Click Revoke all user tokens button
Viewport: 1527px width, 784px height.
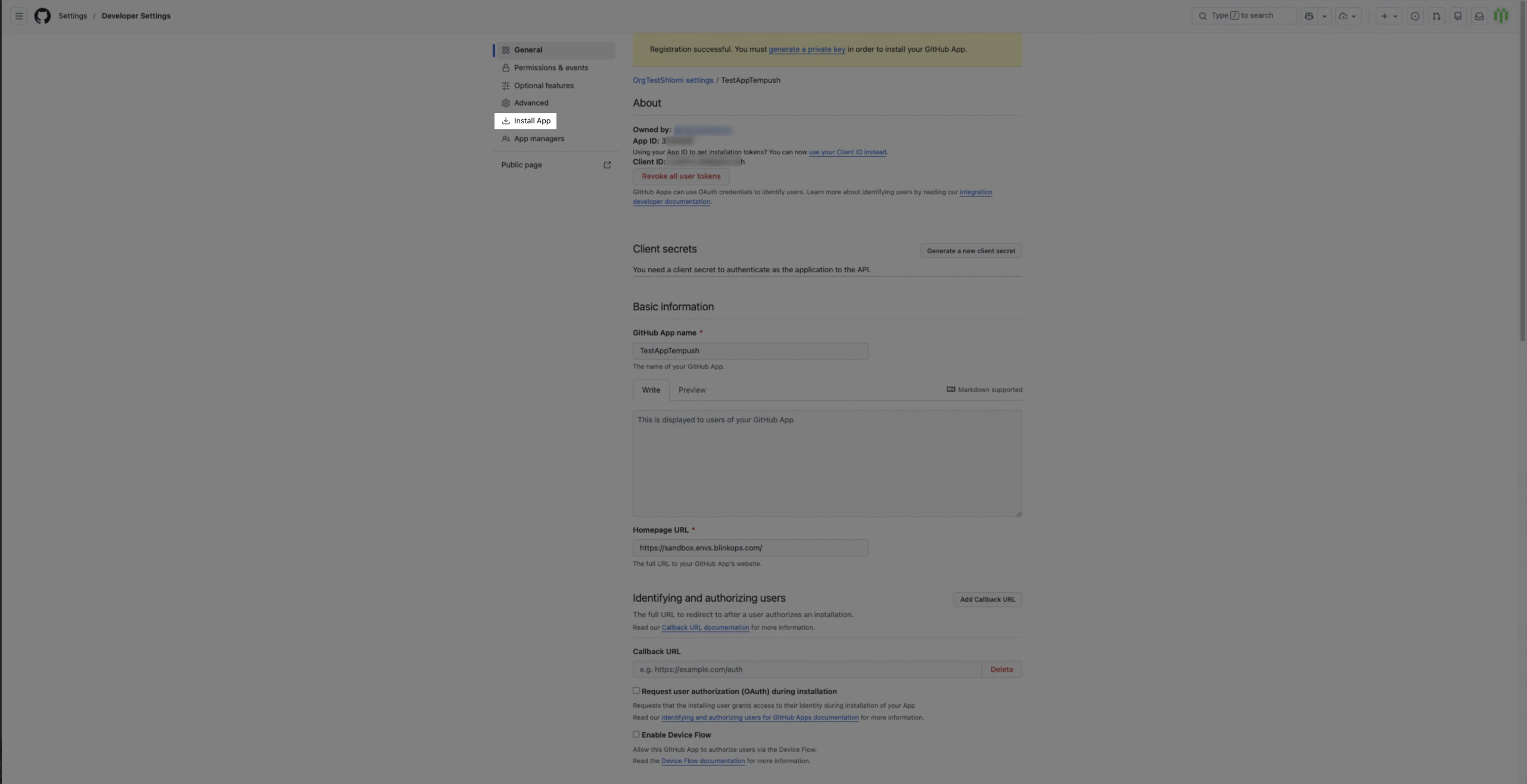pos(681,176)
